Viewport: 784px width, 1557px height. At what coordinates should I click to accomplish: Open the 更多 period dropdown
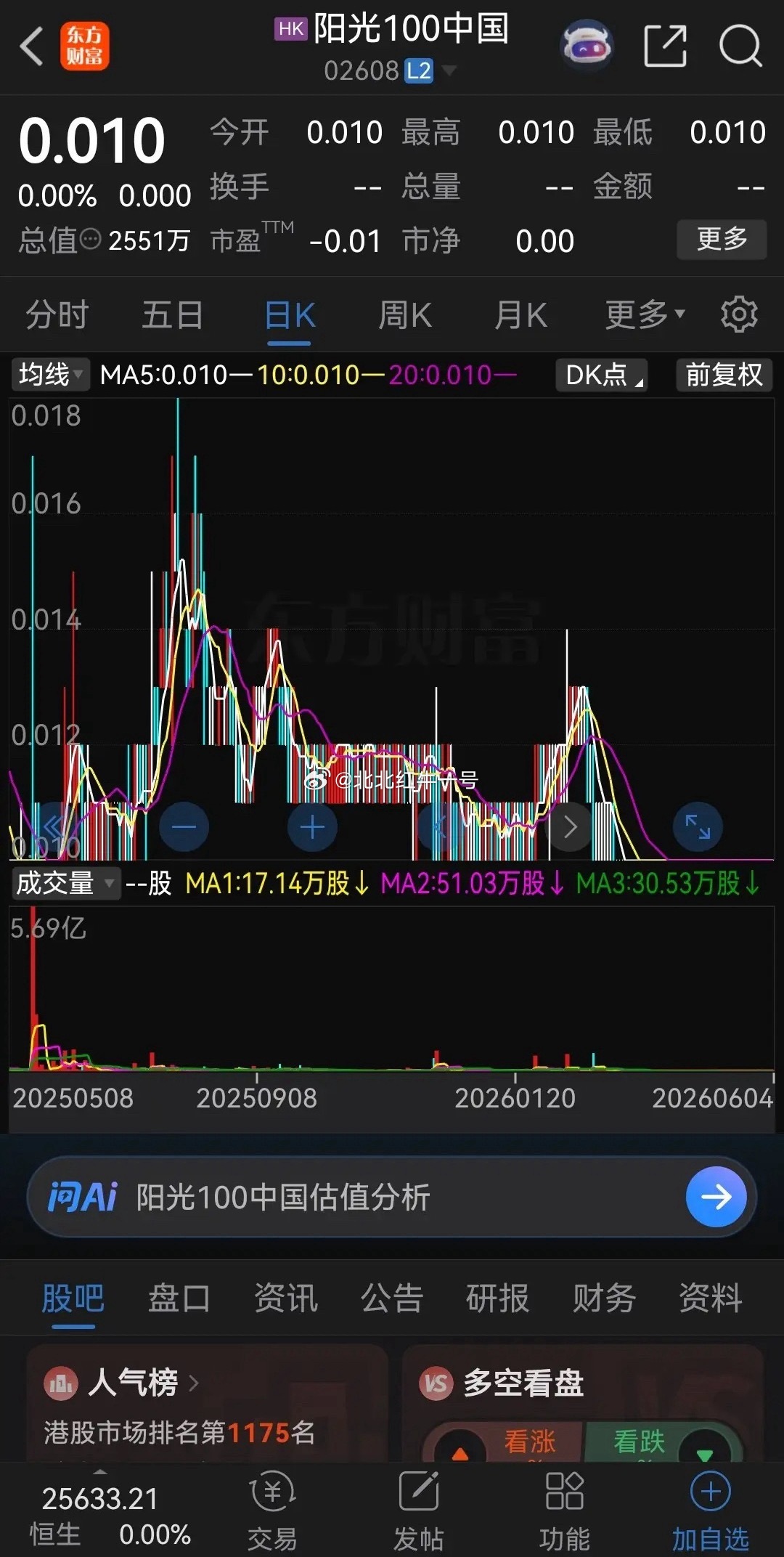pos(645,314)
